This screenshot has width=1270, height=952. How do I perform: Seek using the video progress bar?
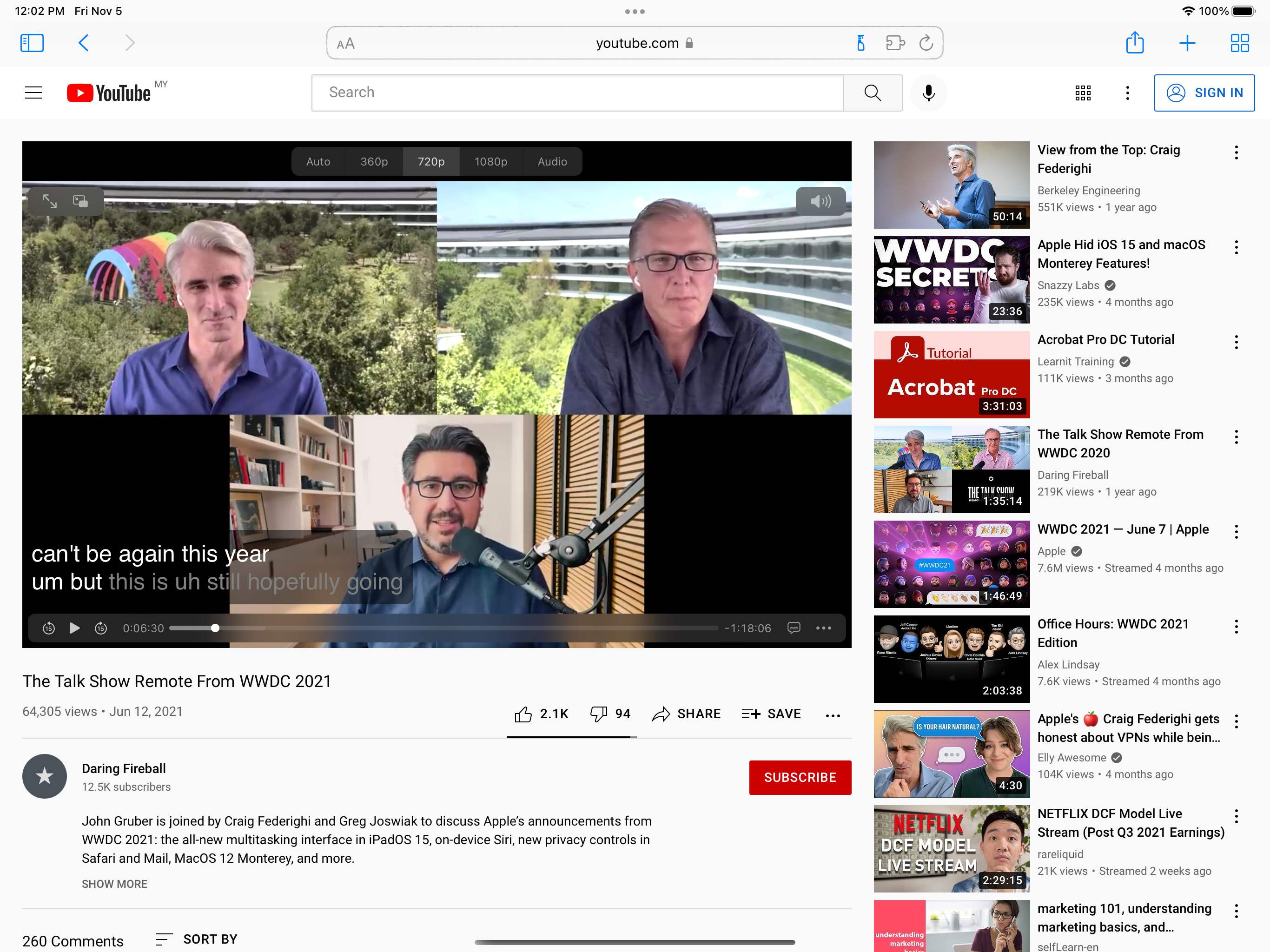tap(443, 628)
